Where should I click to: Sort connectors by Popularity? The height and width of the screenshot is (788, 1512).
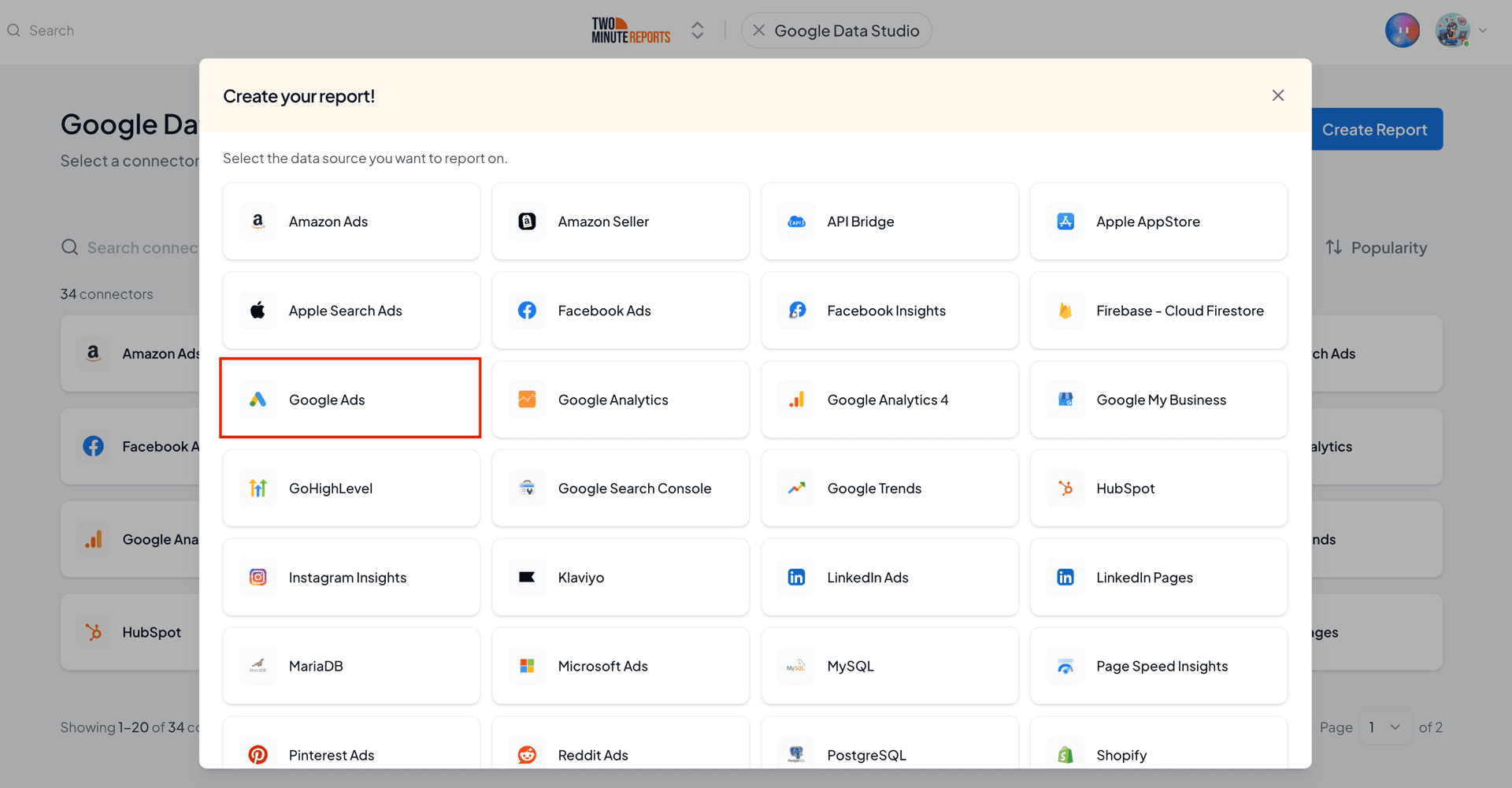point(1376,247)
